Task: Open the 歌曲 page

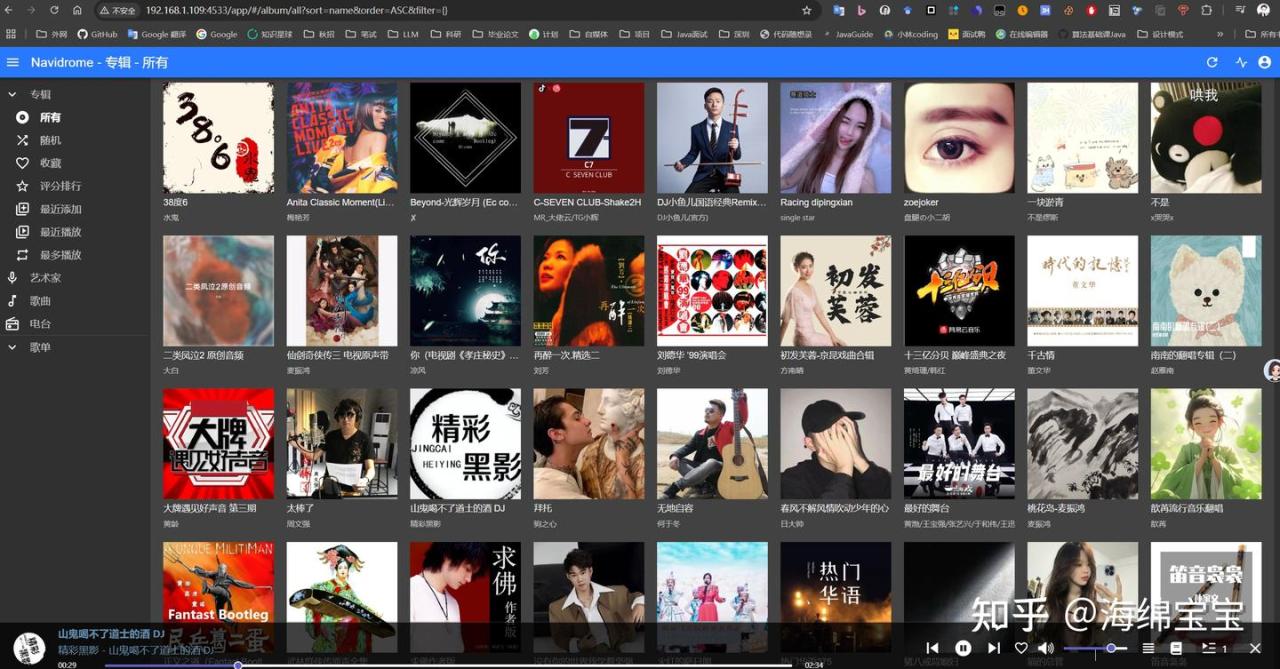Action: tap(75, 301)
